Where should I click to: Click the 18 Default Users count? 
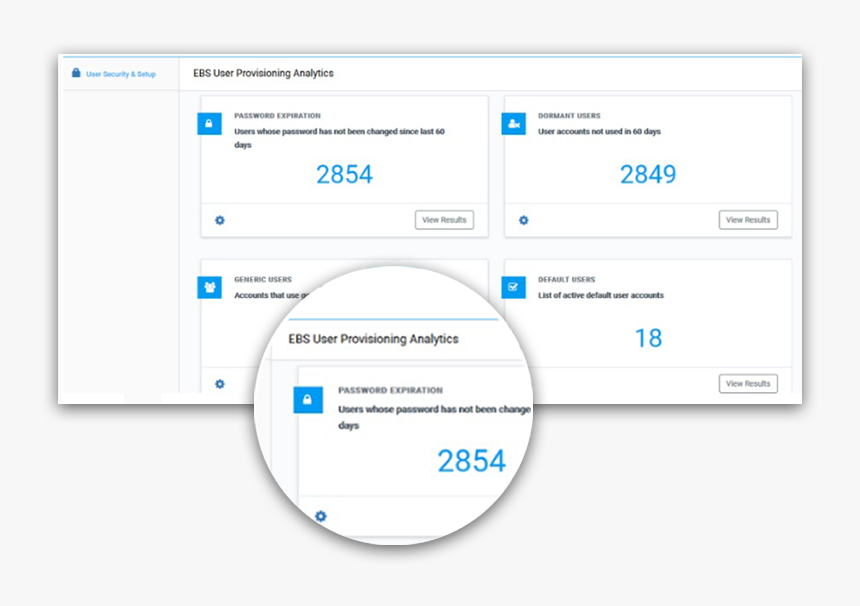tap(648, 338)
